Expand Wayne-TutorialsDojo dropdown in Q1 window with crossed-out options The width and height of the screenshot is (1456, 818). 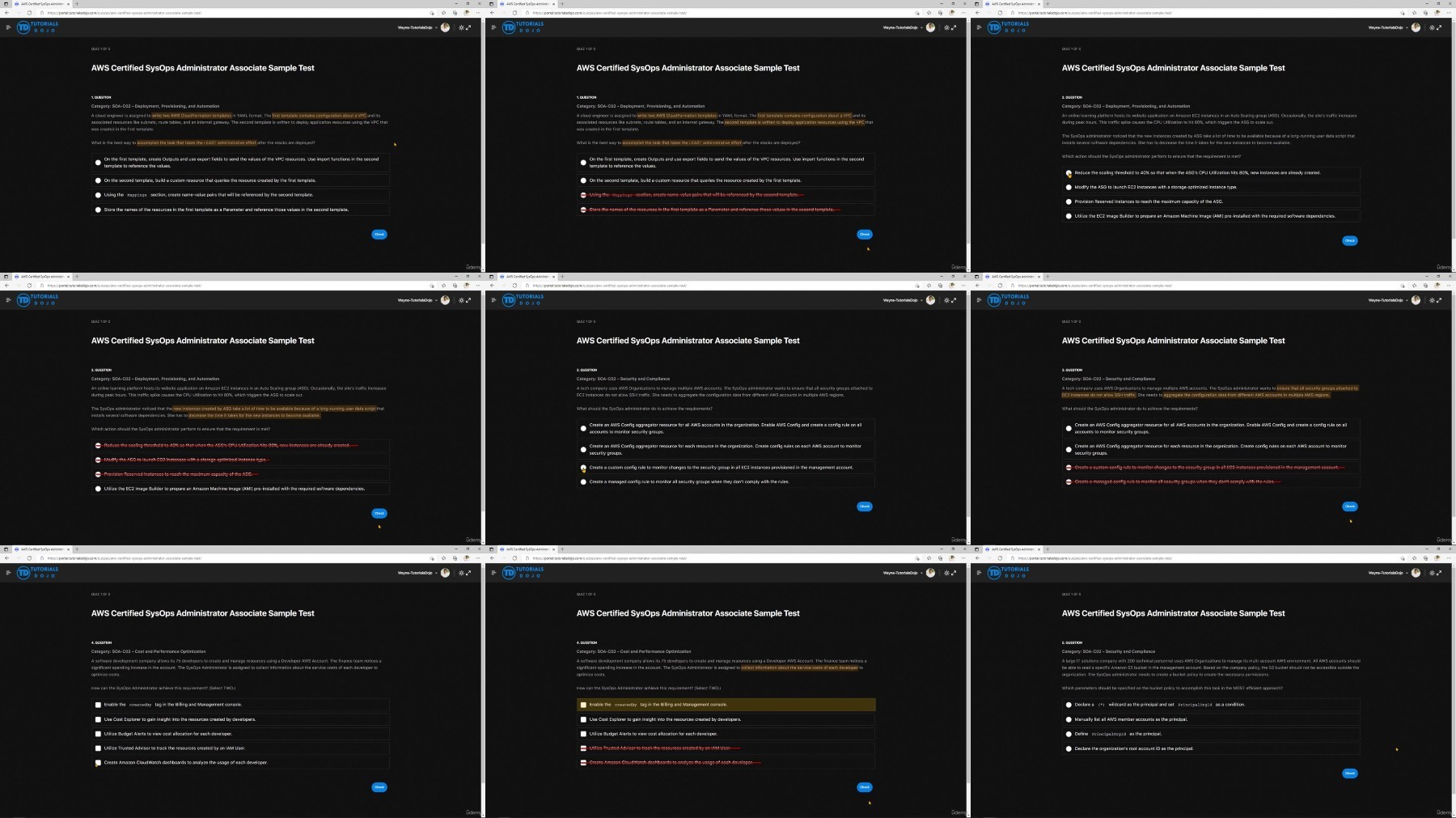[x=904, y=28]
